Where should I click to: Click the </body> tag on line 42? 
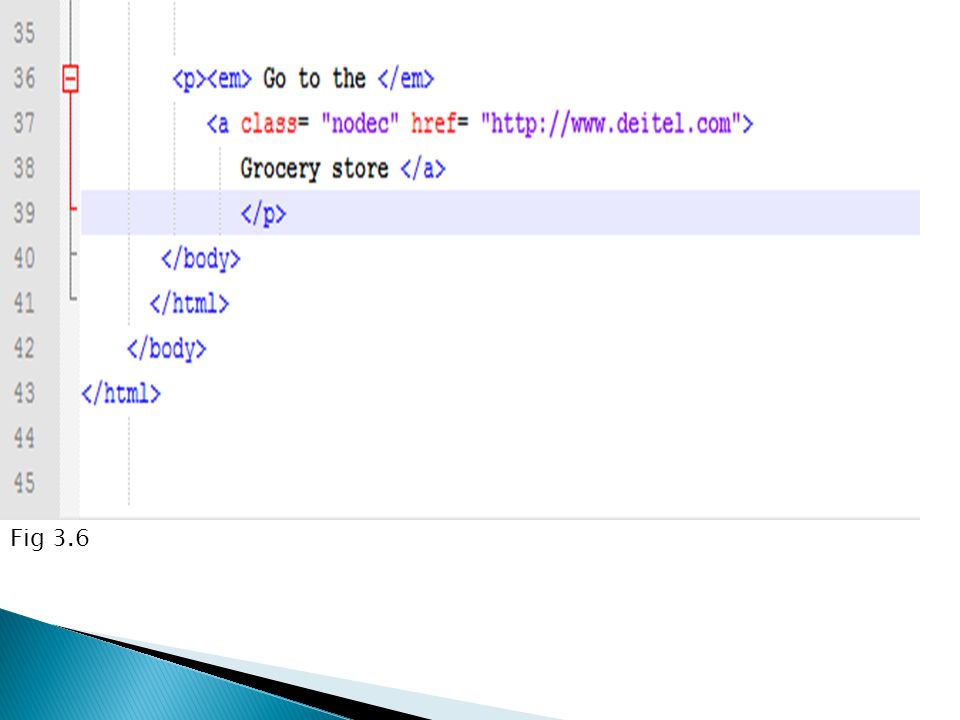pyautogui.click(x=167, y=350)
